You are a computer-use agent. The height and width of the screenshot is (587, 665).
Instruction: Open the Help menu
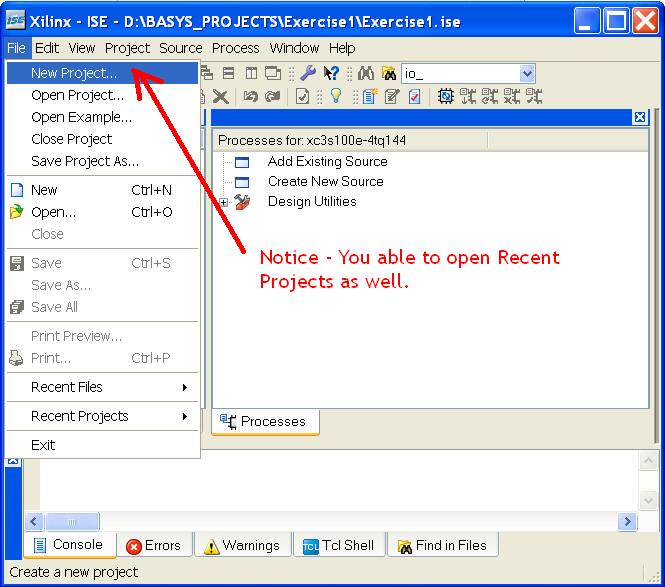pyautogui.click(x=342, y=48)
